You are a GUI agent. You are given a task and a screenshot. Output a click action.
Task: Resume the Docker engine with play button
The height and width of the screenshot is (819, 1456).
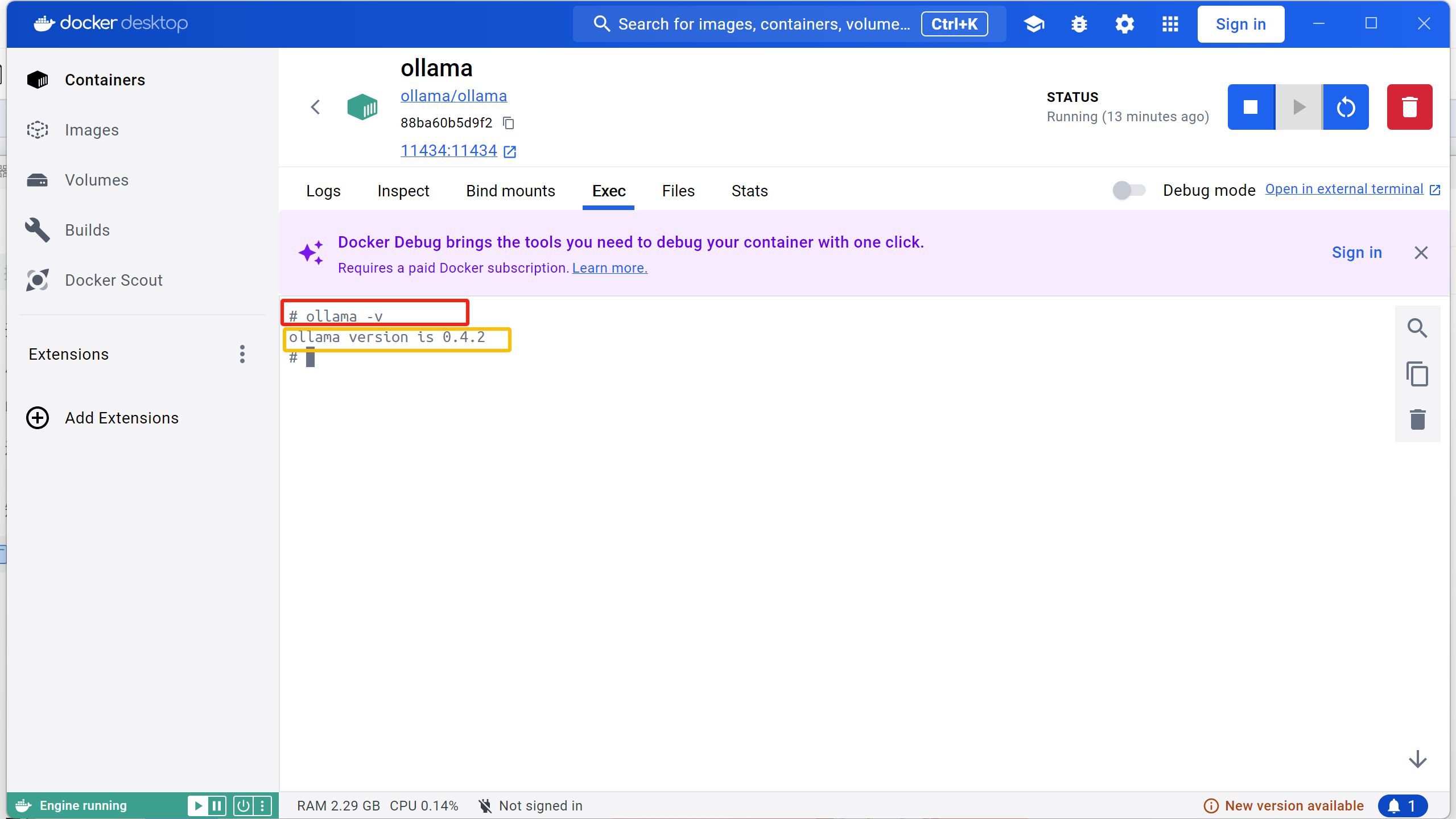pos(198,805)
